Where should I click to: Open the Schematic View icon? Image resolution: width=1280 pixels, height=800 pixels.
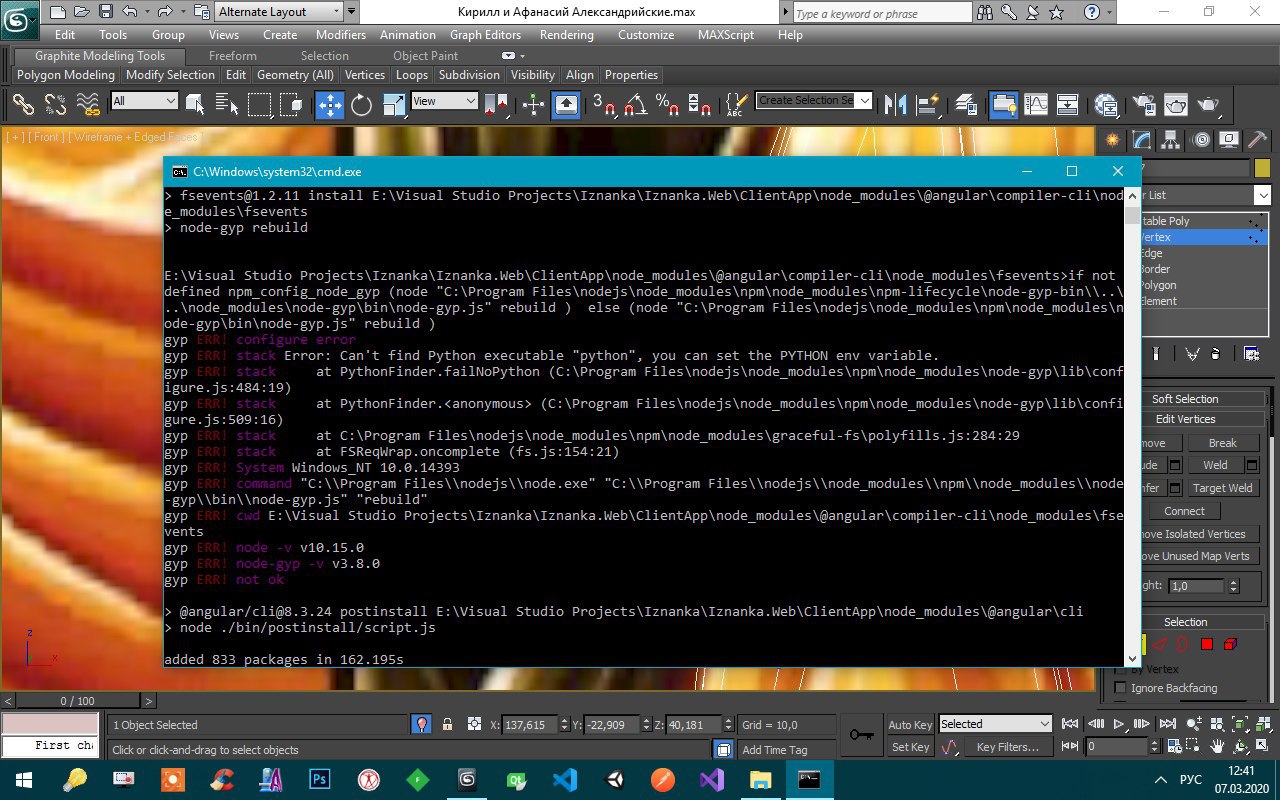(1068, 104)
